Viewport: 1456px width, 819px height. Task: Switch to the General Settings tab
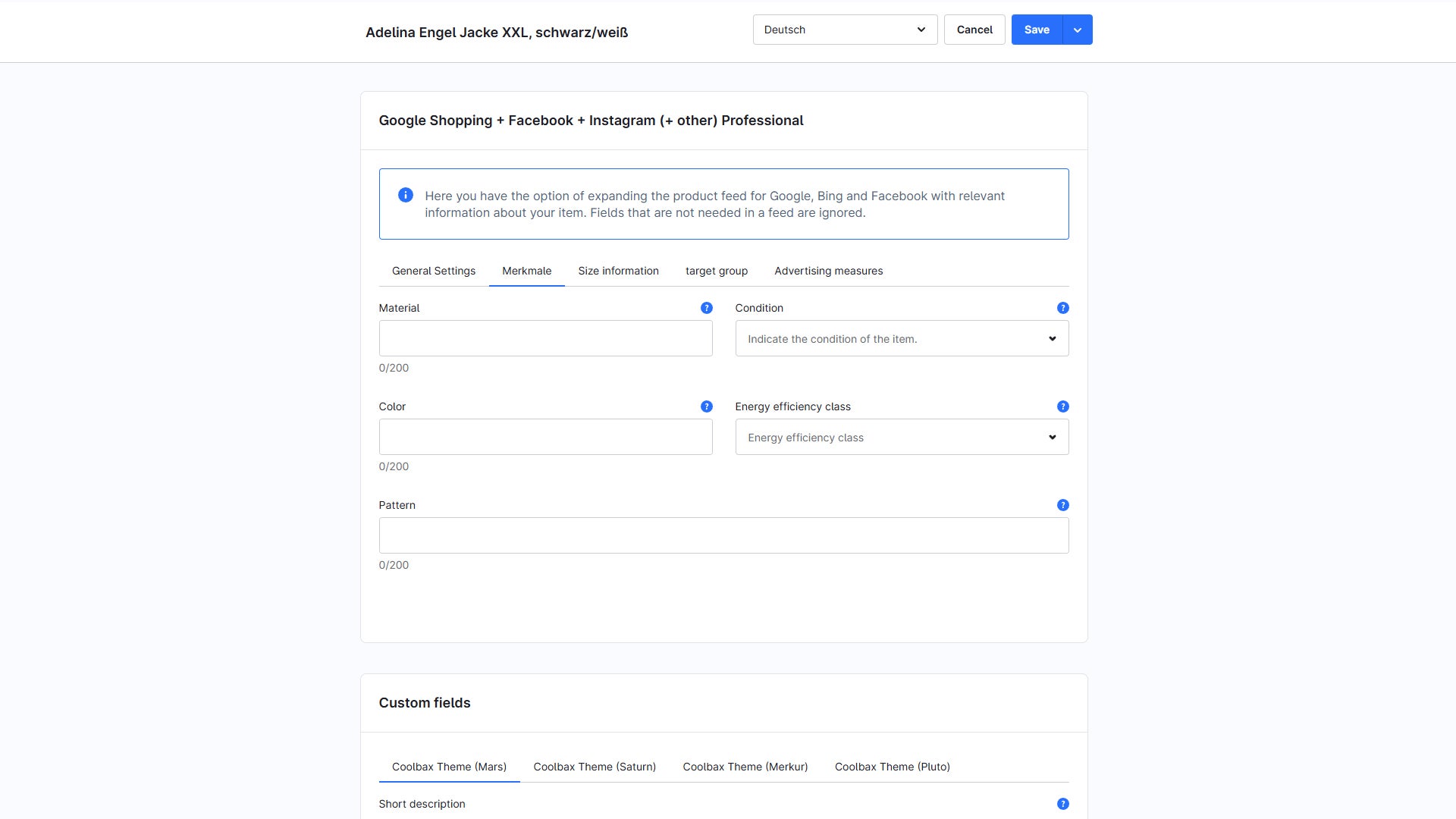point(434,271)
